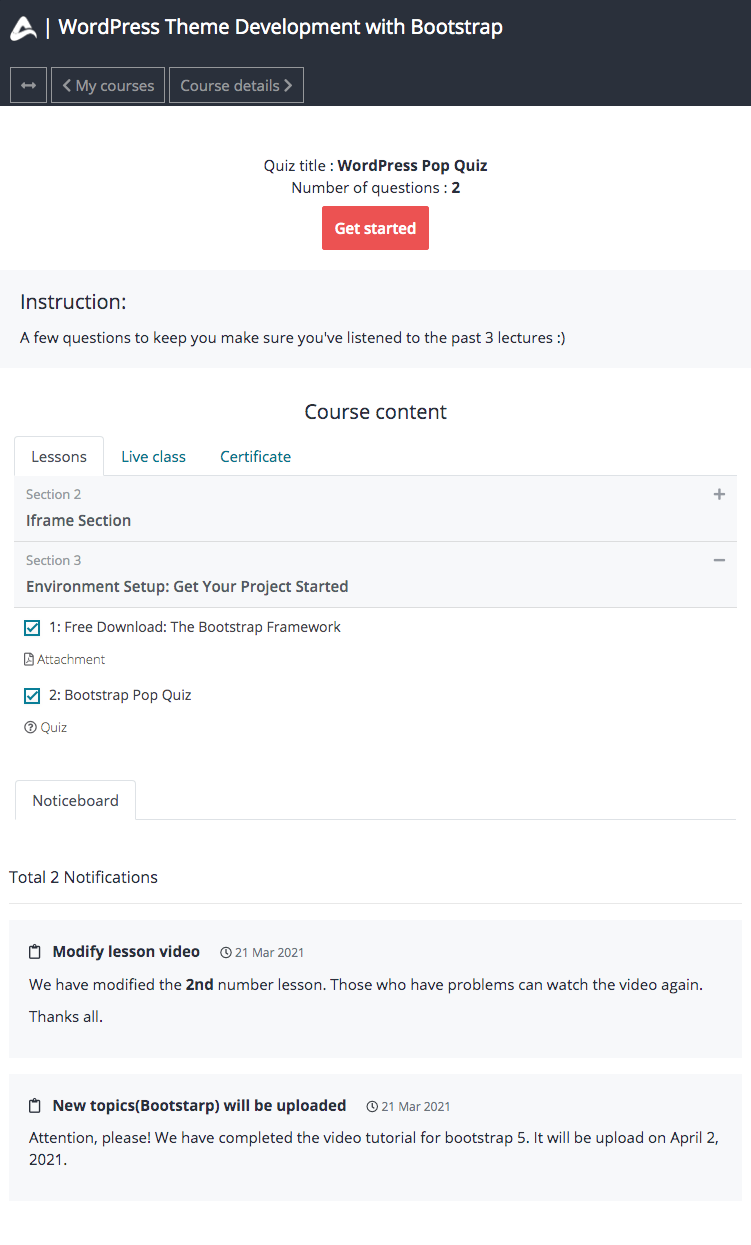Expand the Iframe Section with plus icon

coord(719,494)
